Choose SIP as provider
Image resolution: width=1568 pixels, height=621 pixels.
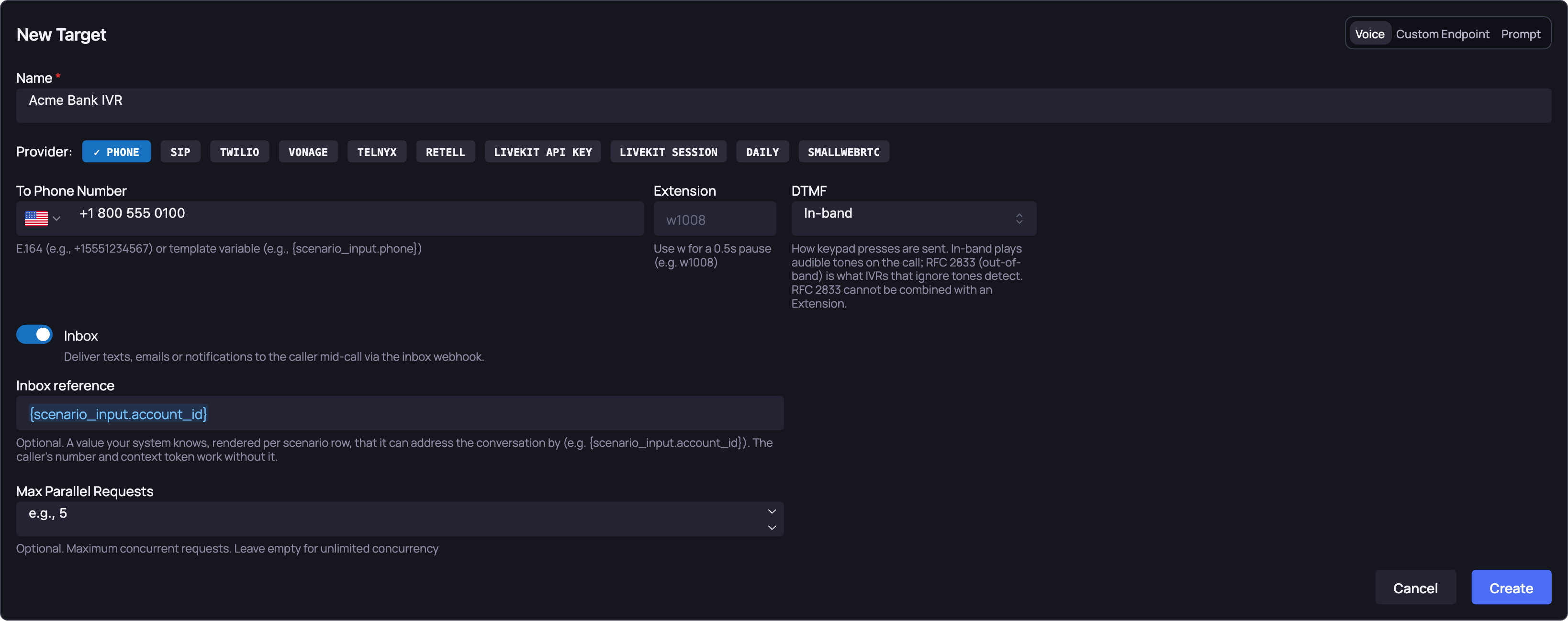click(180, 152)
